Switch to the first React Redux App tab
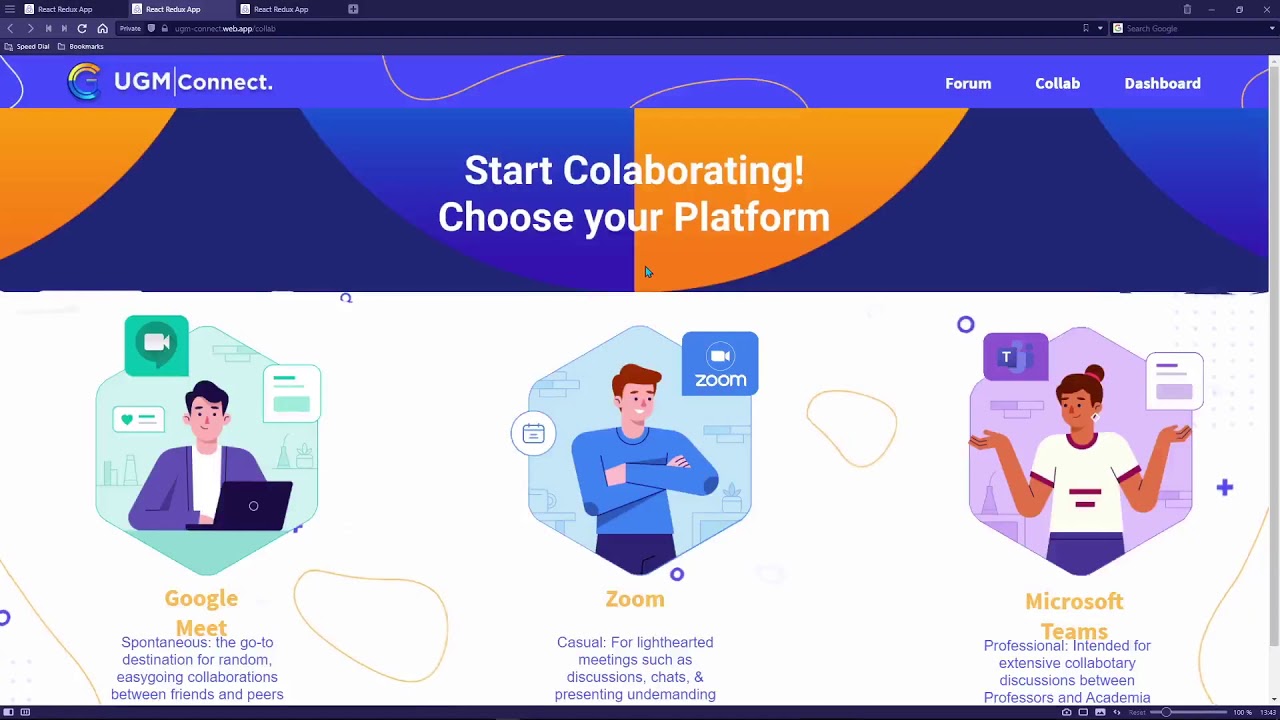Viewport: 1280px width, 720px height. tap(72, 9)
